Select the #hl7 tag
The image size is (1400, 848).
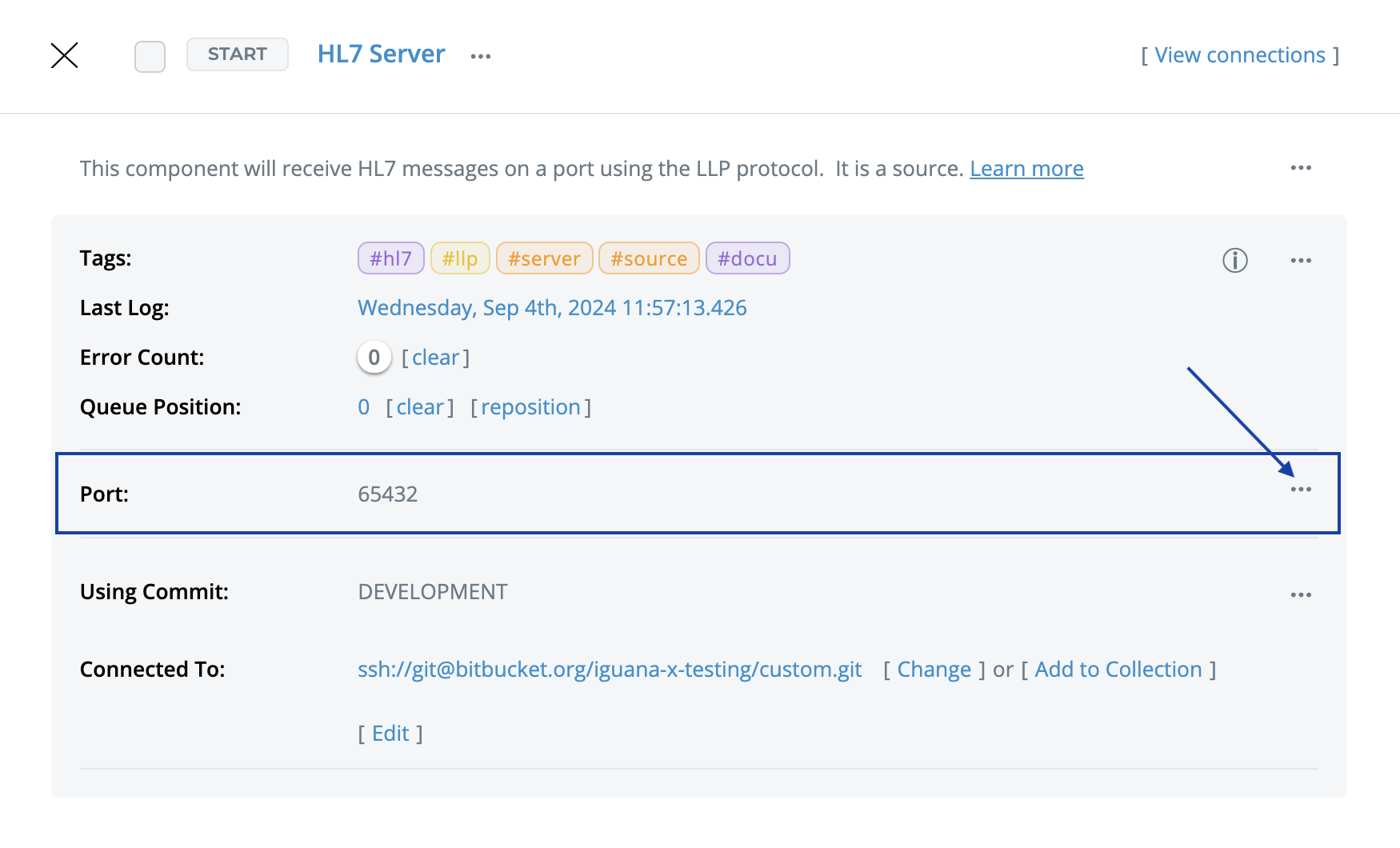(x=390, y=258)
